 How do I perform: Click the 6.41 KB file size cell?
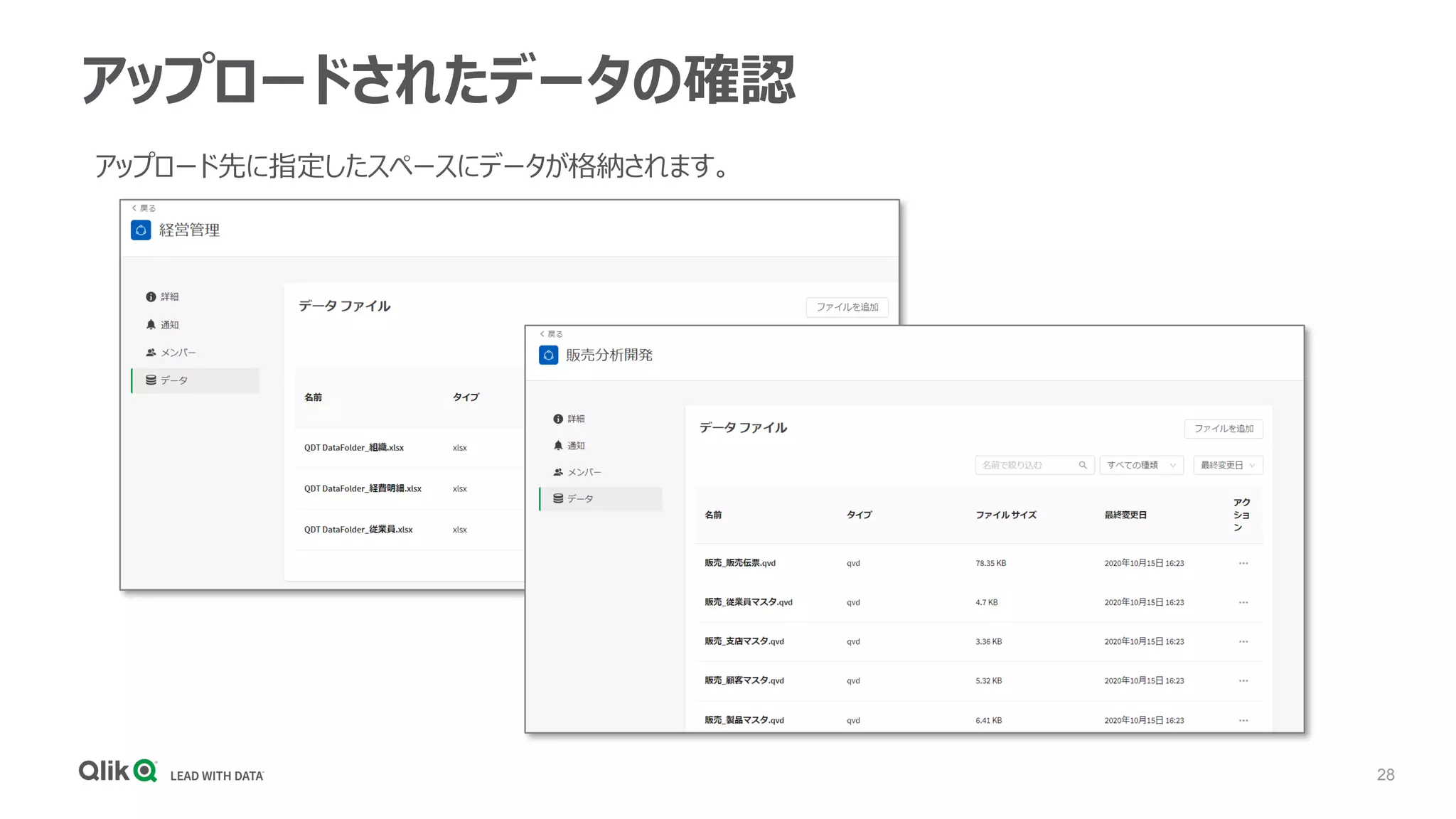pyautogui.click(x=989, y=720)
